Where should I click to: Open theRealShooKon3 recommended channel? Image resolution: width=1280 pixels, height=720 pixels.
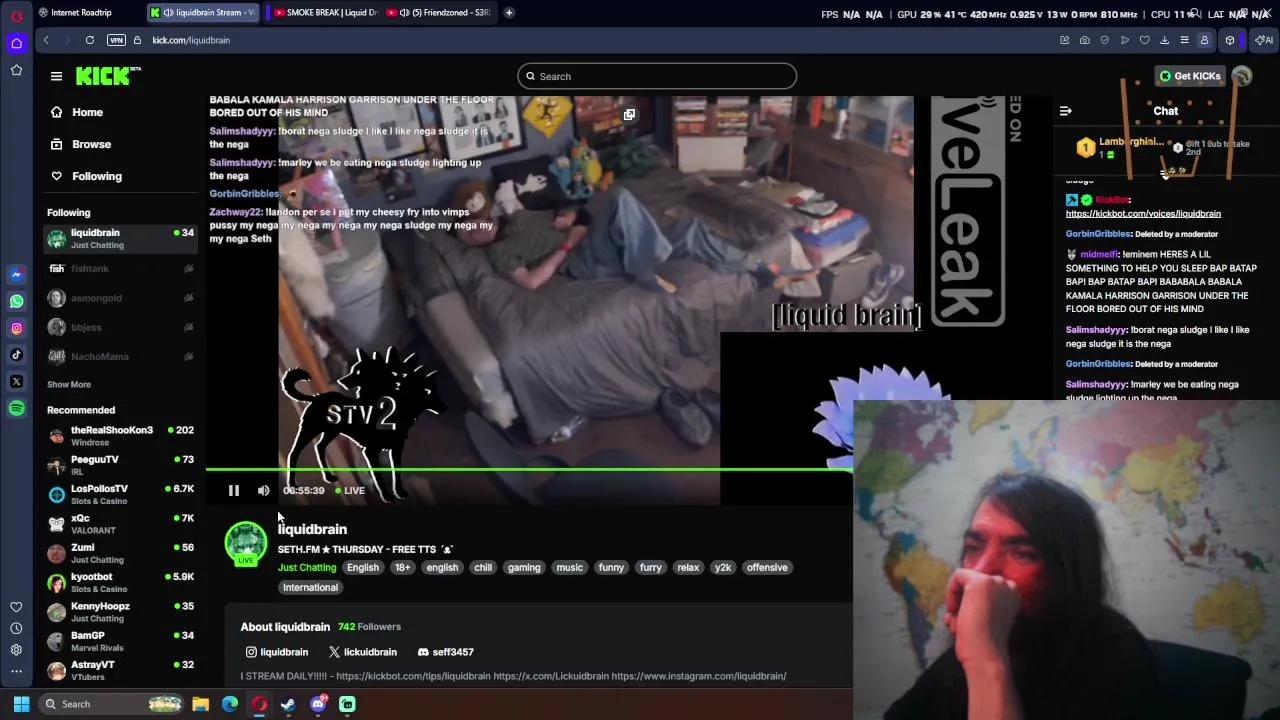coord(120,436)
